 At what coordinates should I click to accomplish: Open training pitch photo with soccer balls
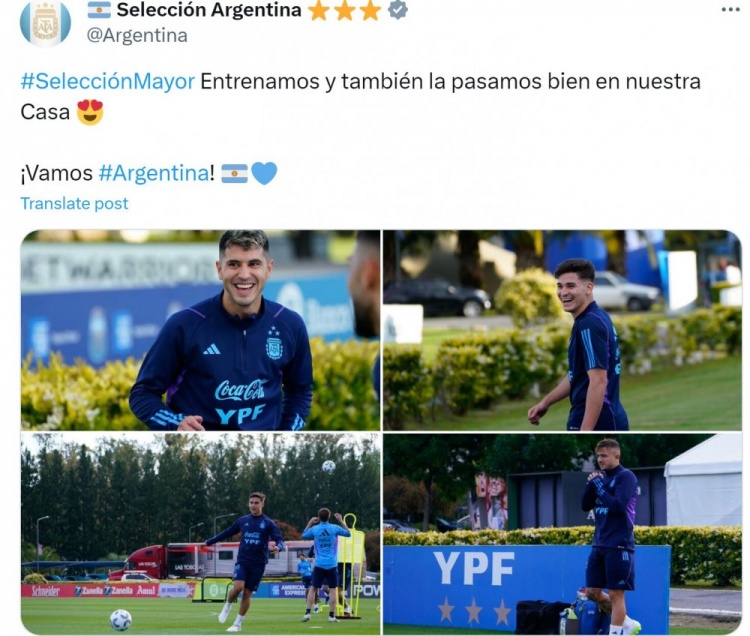[x=200, y=534]
